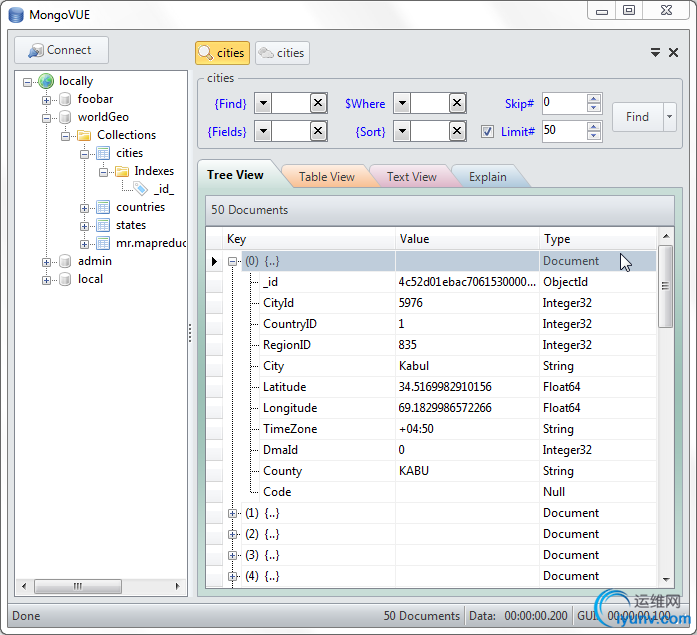Image resolution: width=697 pixels, height=635 pixels.
Task: Select the second cities tab
Action: [282, 53]
